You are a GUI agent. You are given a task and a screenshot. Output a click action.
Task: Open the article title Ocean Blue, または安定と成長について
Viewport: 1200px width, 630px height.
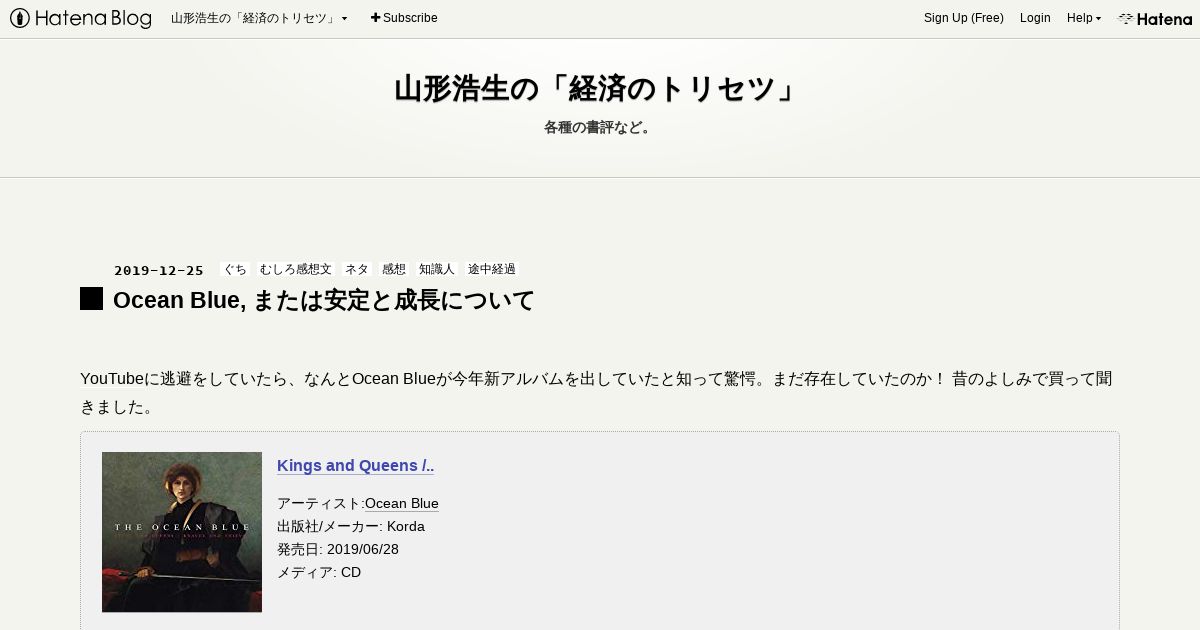324,300
